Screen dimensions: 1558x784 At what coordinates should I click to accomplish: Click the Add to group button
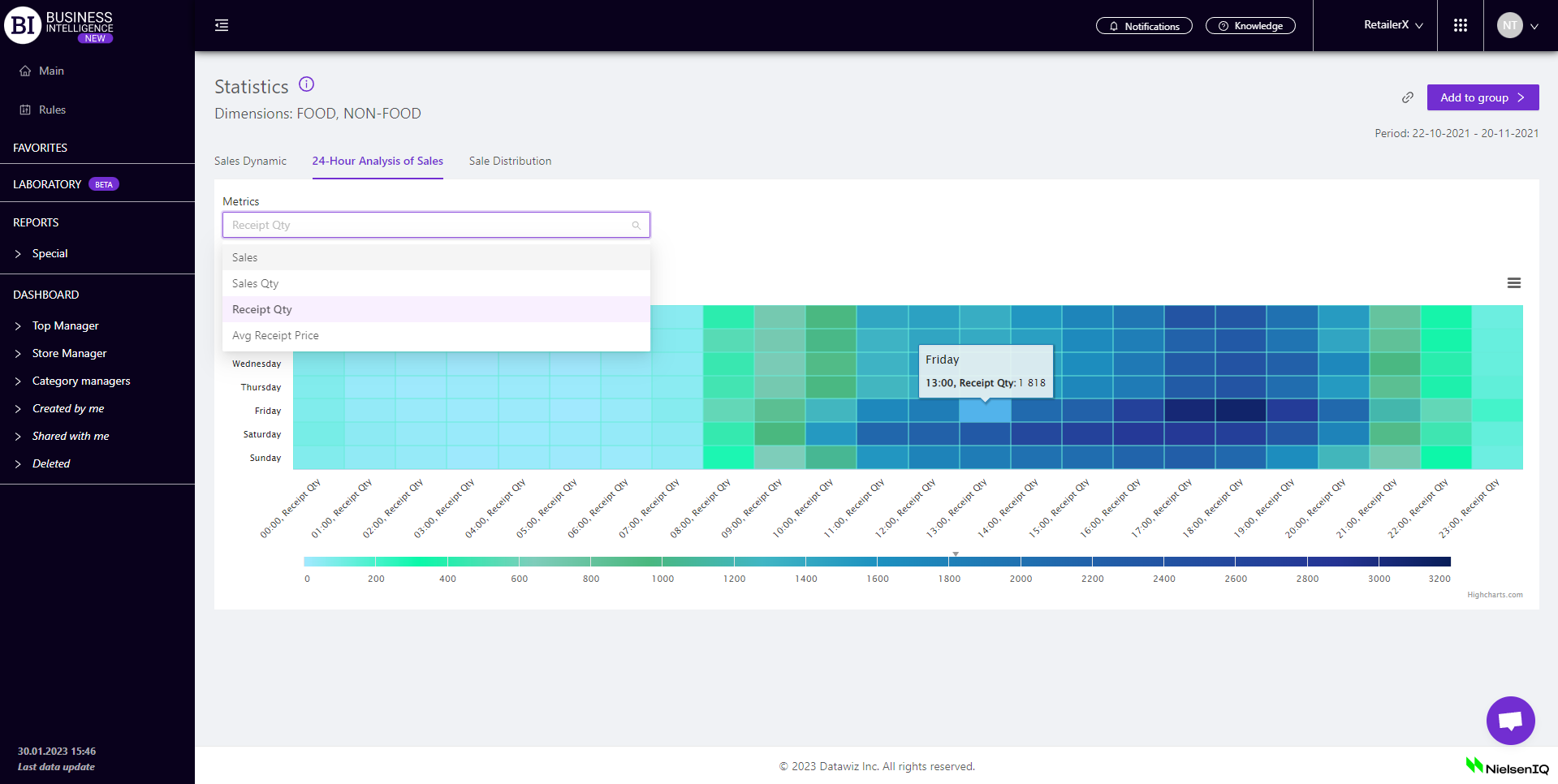click(1482, 97)
